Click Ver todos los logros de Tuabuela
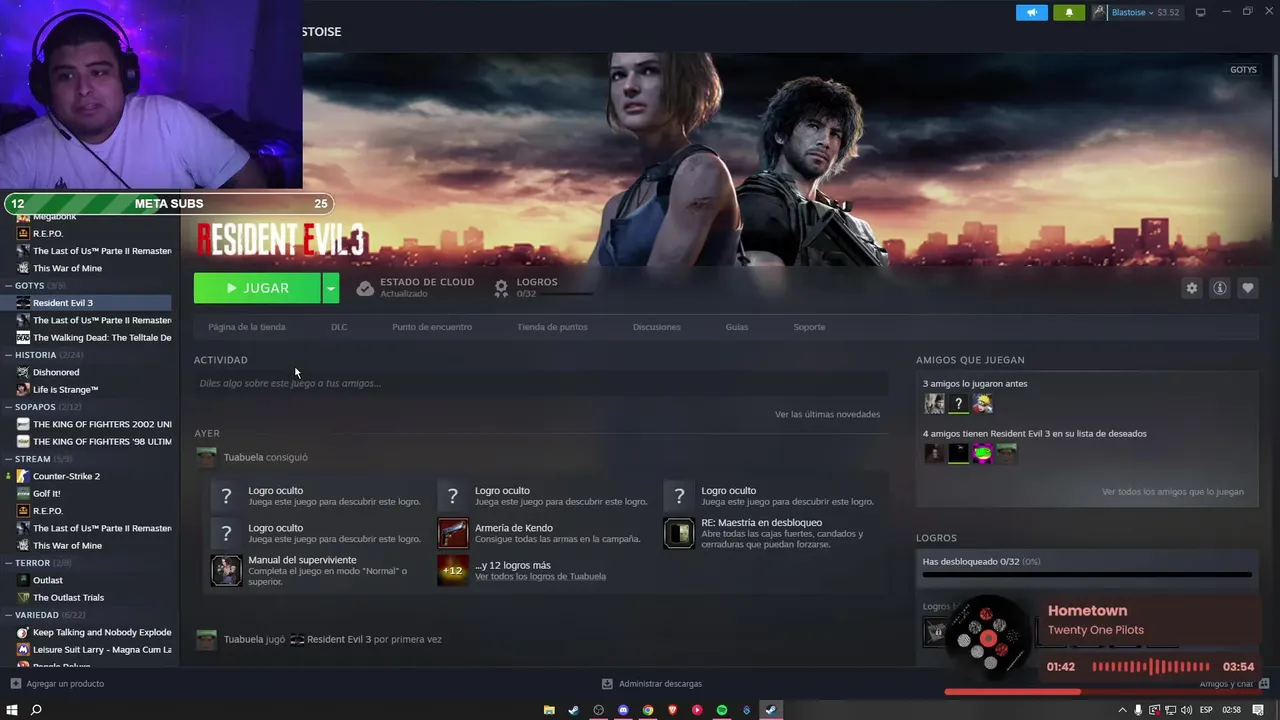 [540, 576]
